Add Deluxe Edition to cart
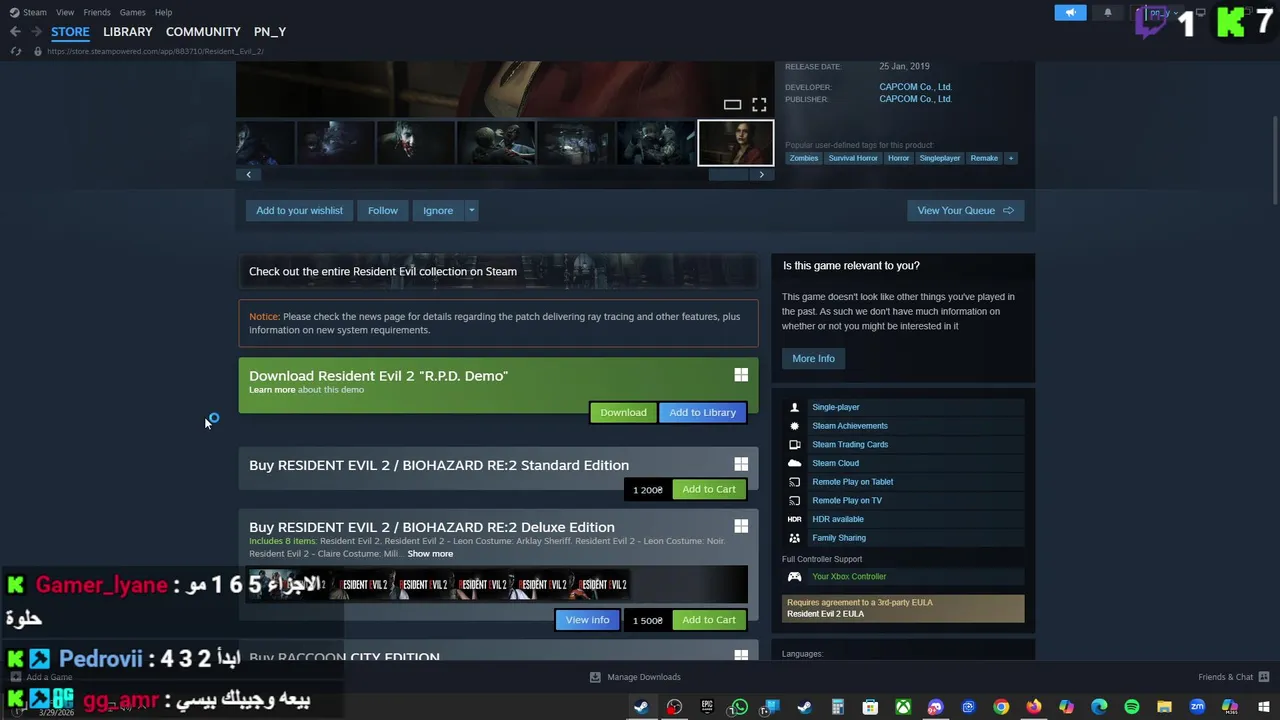This screenshot has height=720, width=1280. (709, 620)
